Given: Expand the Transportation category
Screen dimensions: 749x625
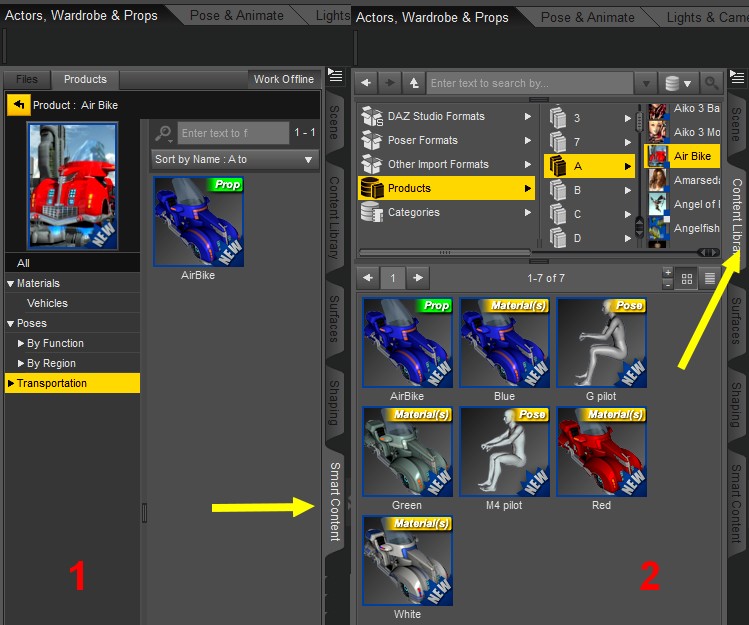Looking at the screenshot, I should [11, 383].
